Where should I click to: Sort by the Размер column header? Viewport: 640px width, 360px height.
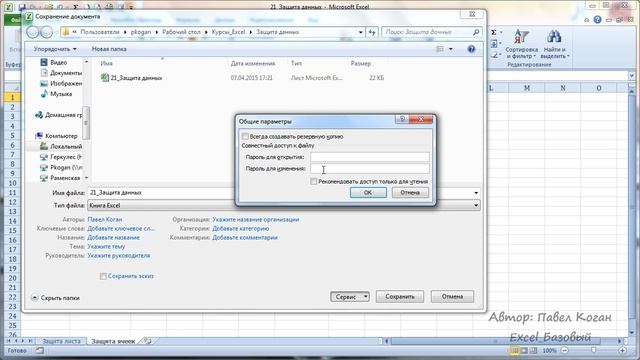click(x=360, y=63)
